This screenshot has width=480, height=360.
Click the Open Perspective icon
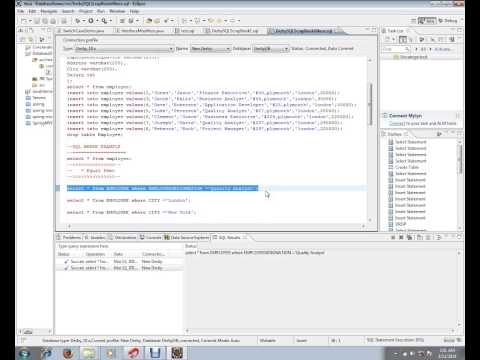pos(413,21)
